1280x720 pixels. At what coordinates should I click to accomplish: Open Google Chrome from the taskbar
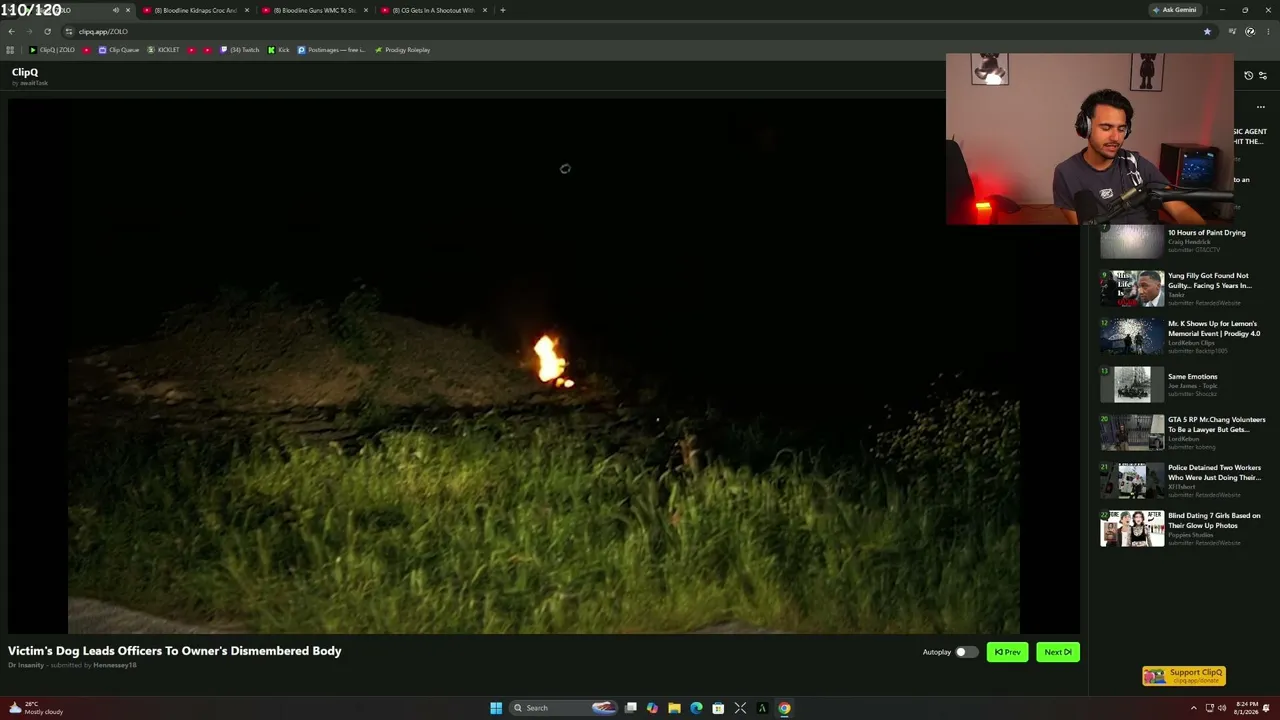pyautogui.click(x=784, y=708)
